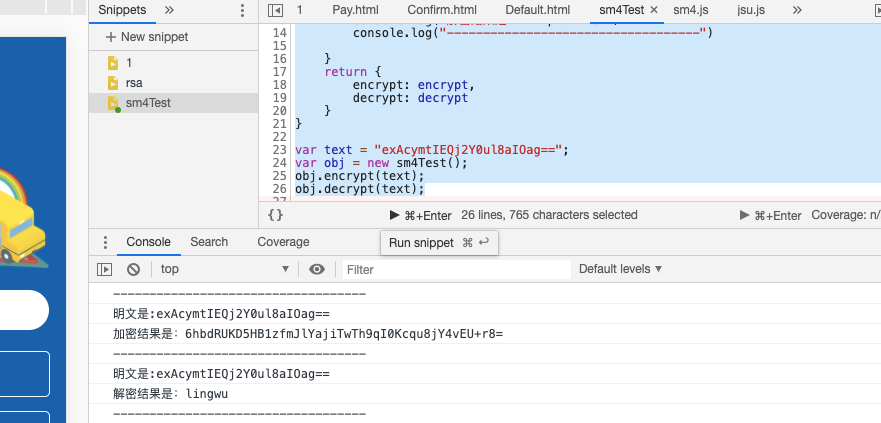
Task: Click the rsa snippet file icon
Action: 113,83
